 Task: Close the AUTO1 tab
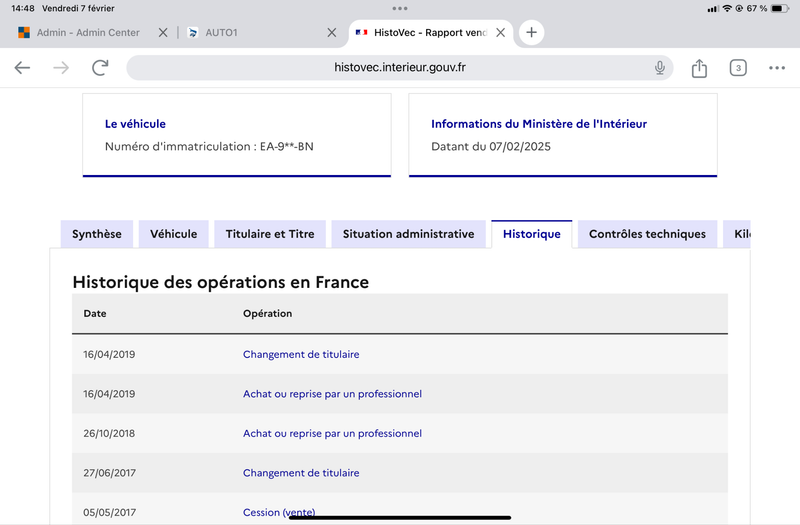click(332, 33)
